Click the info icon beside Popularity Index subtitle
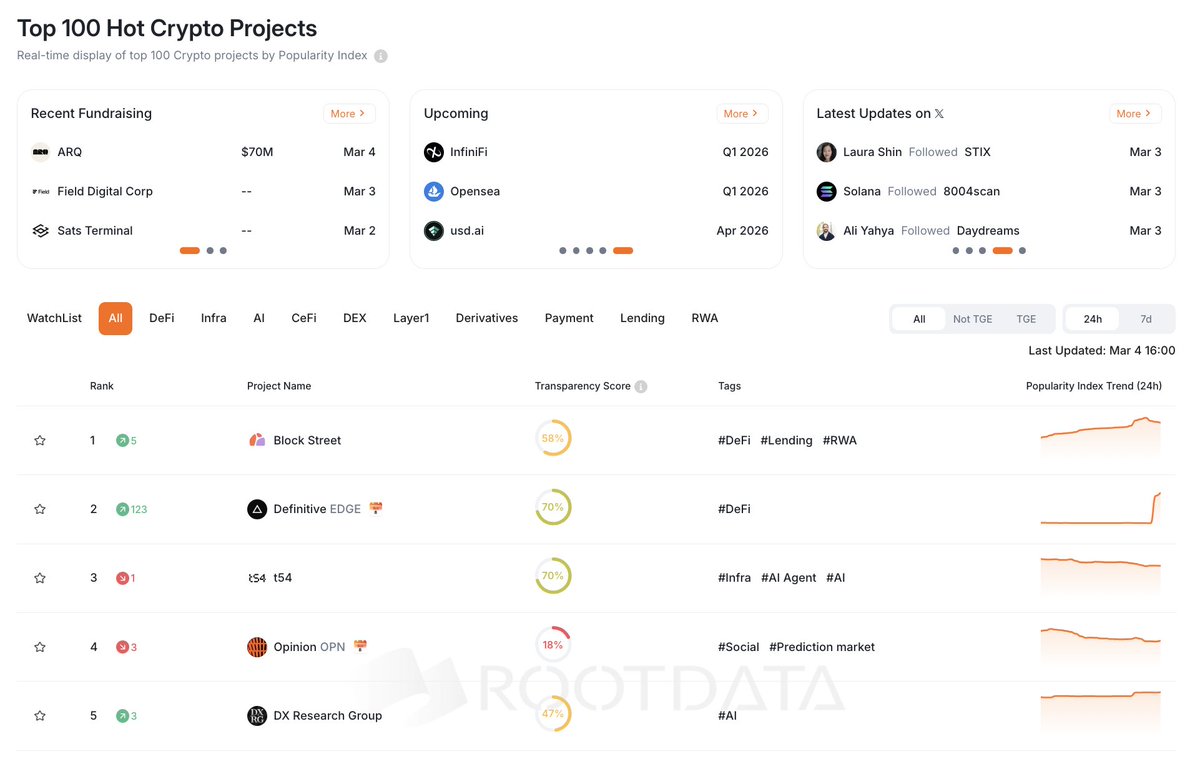The height and width of the screenshot is (759, 1200). coord(381,56)
